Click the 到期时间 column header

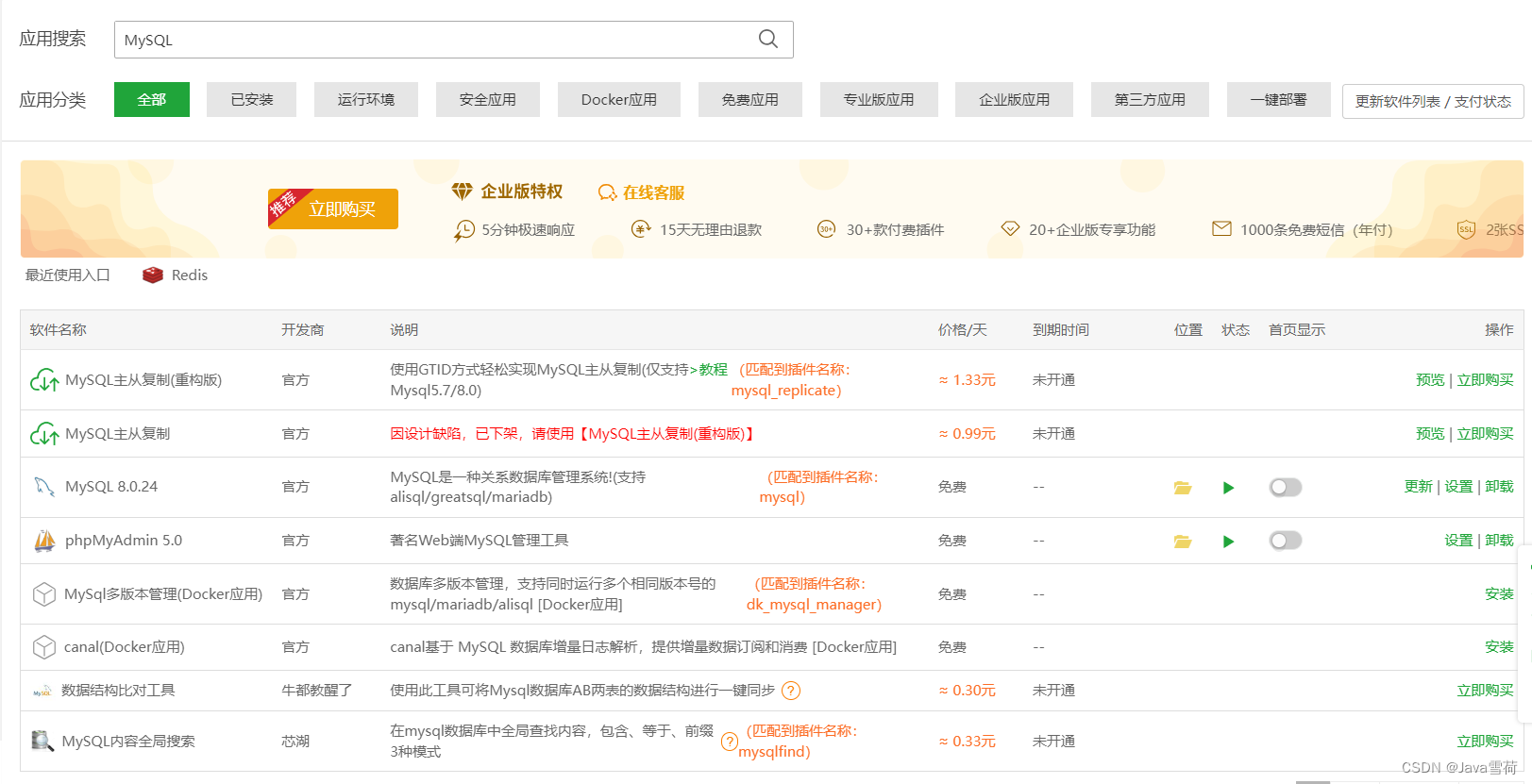[x=1061, y=330]
